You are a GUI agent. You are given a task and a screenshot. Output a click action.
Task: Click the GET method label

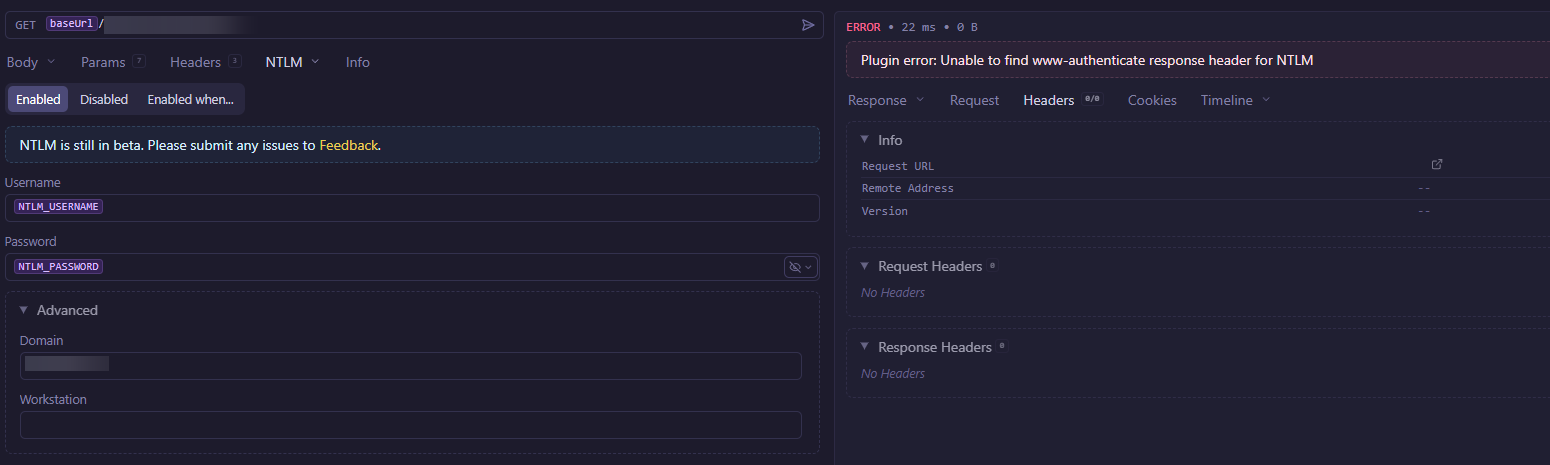coord(25,25)
